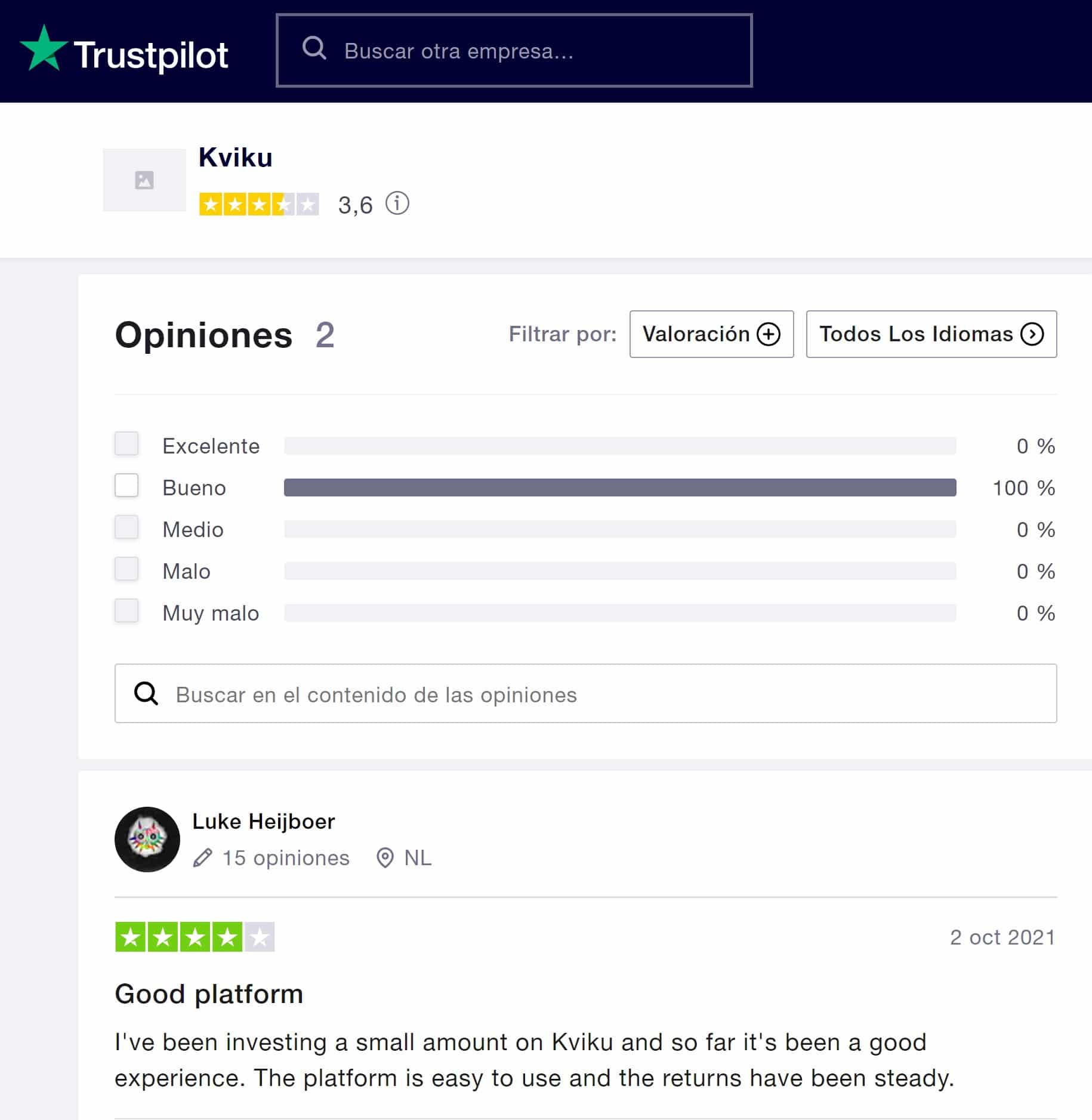
Task: Click the review content search magnifier icon
Action: tap(146, 693)
